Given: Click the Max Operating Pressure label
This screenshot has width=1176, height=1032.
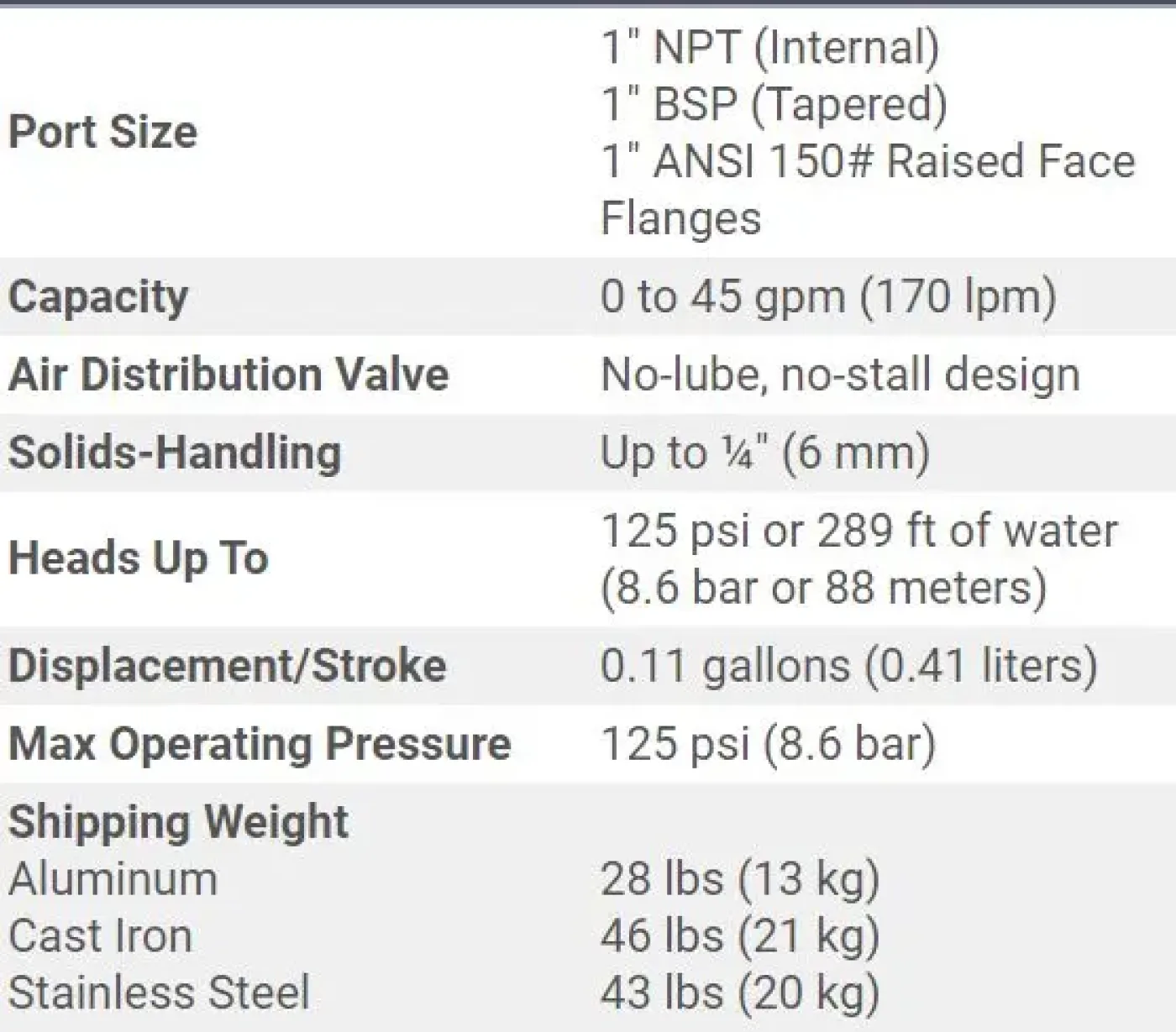Looking at the screenshot, I should [260, 744].
